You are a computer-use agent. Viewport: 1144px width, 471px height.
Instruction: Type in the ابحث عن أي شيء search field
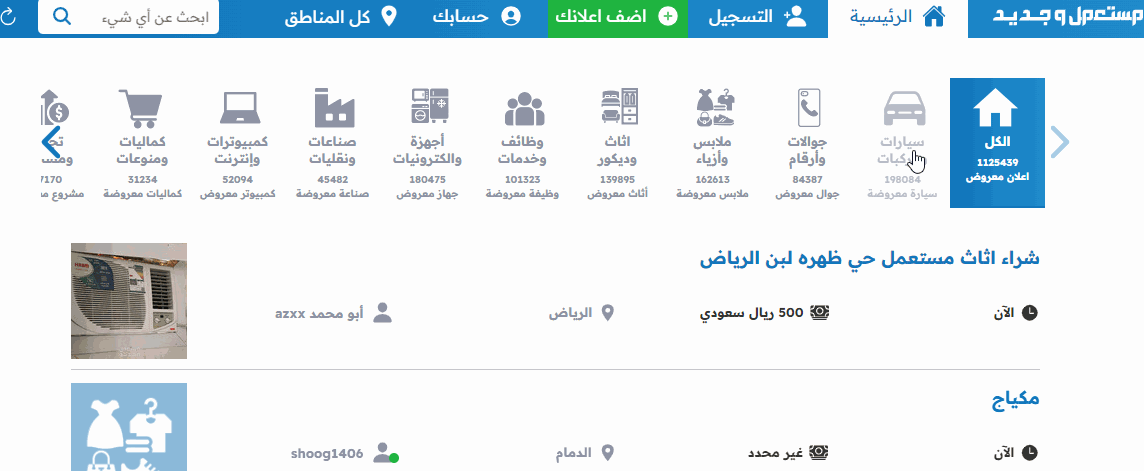150,17
